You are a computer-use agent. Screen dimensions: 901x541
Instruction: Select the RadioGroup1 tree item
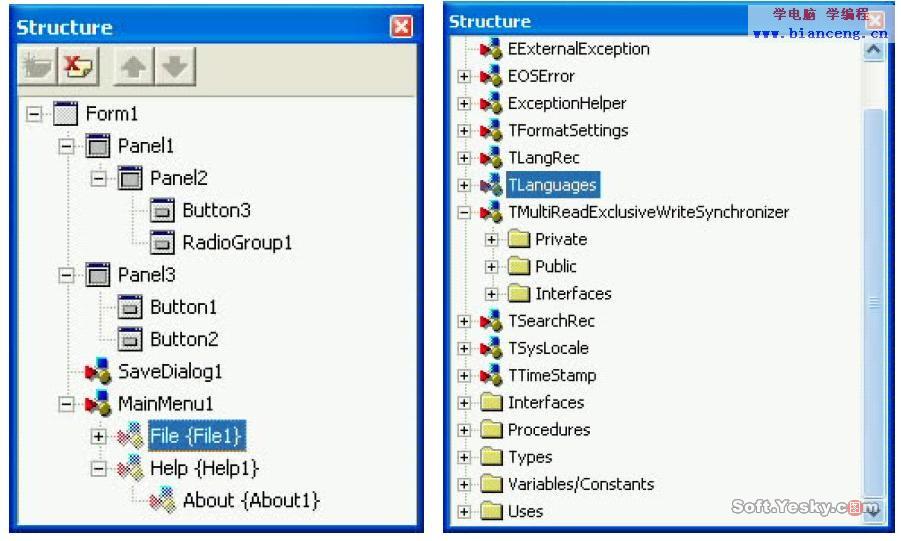[237, 243]
